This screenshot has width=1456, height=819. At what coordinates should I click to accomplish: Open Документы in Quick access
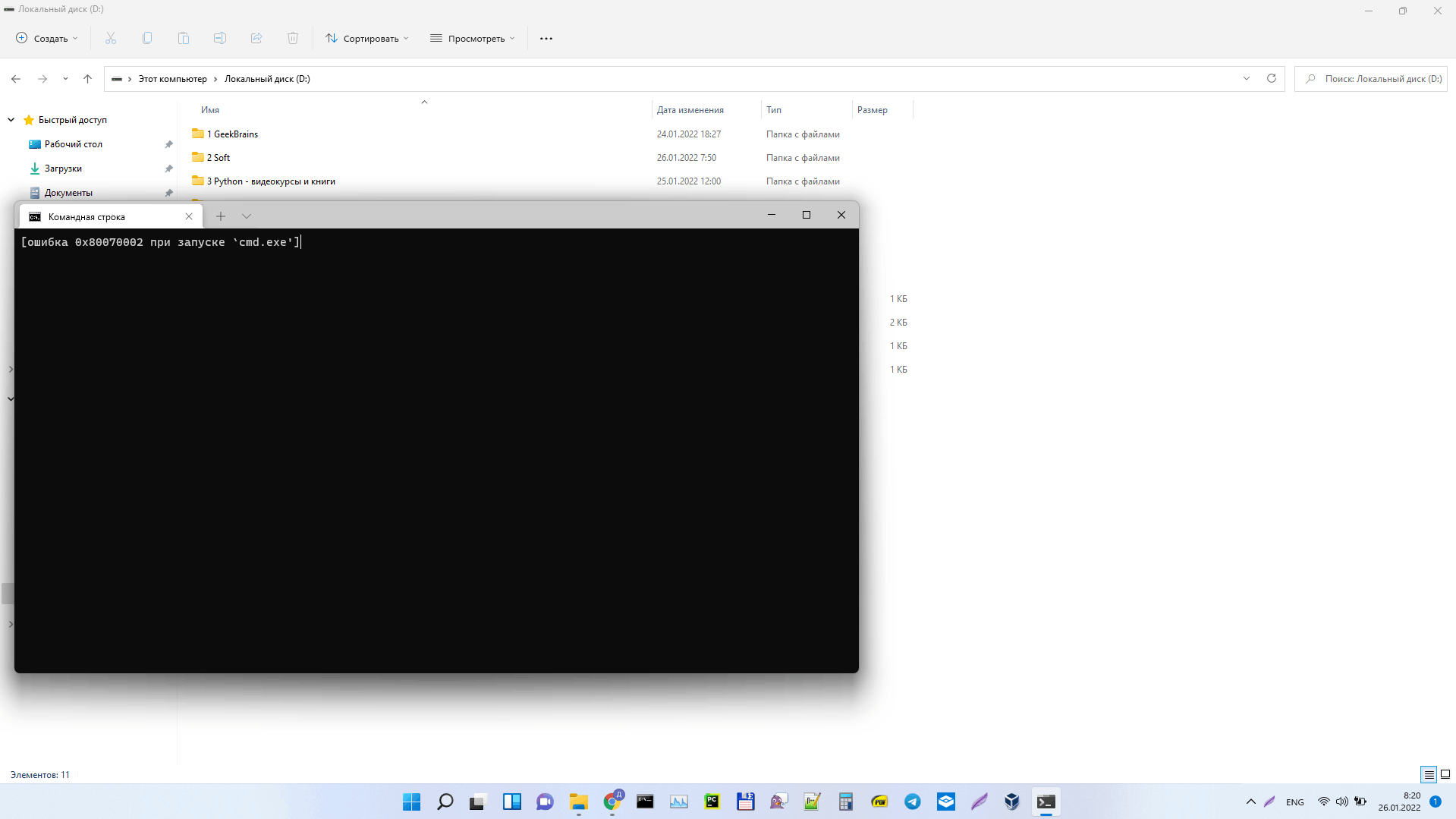[68, 193]
